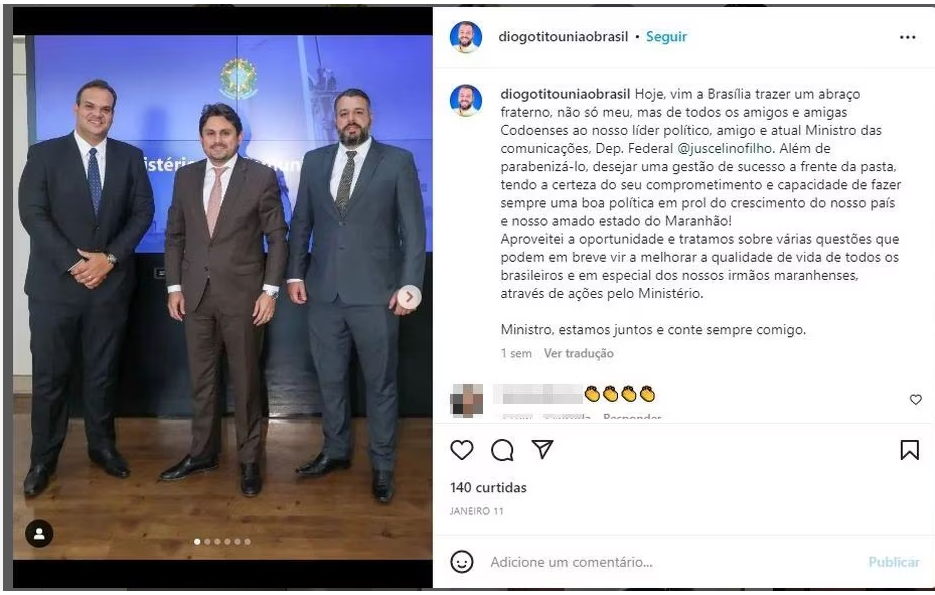The height and width of the screenshot is (595, 935).
Task: Click Ver tradução link
Action: [x=578, y=353]
